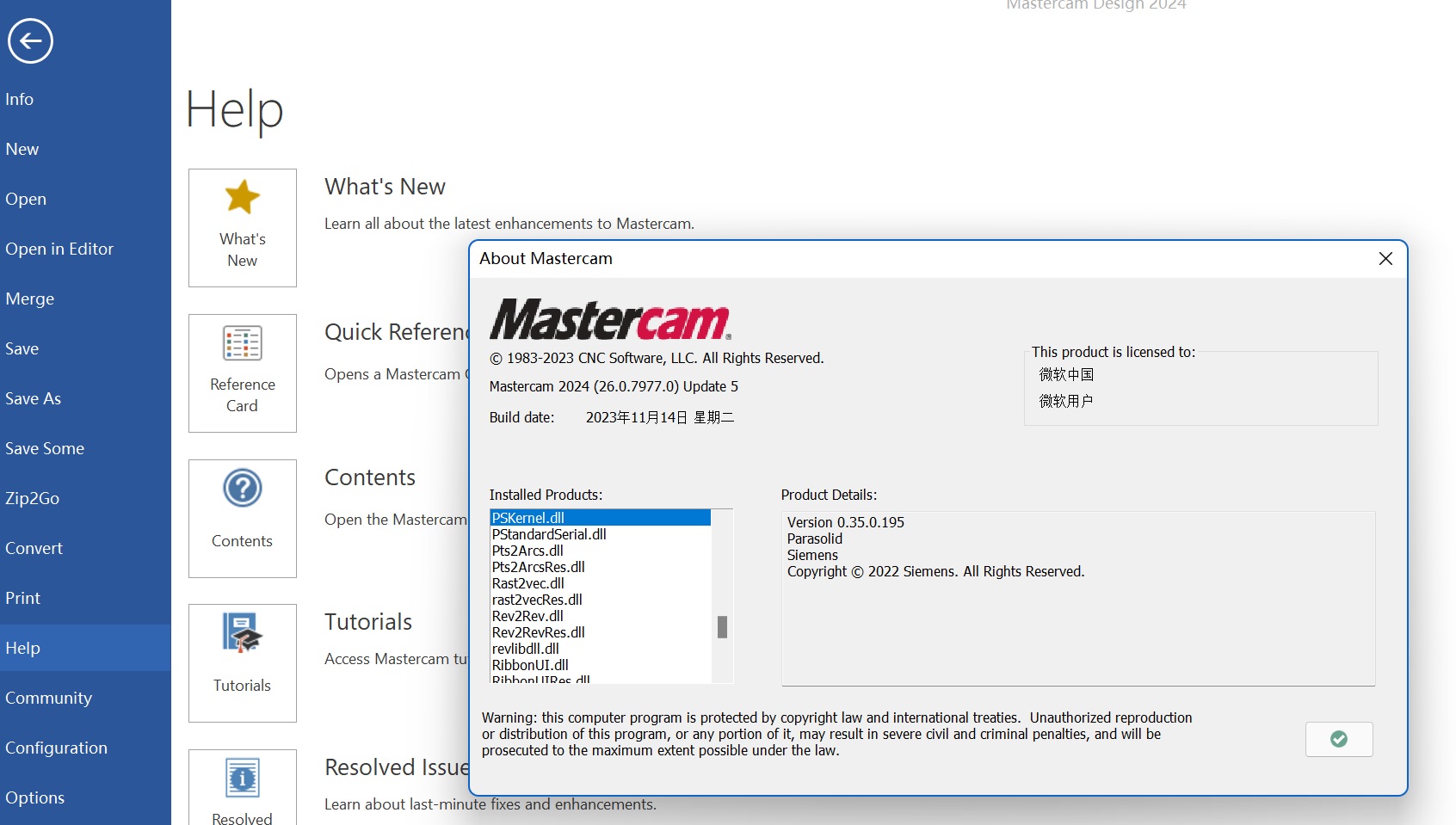
Task: Click the Mastercam logo in About dialog
Action: coord(610,319)
